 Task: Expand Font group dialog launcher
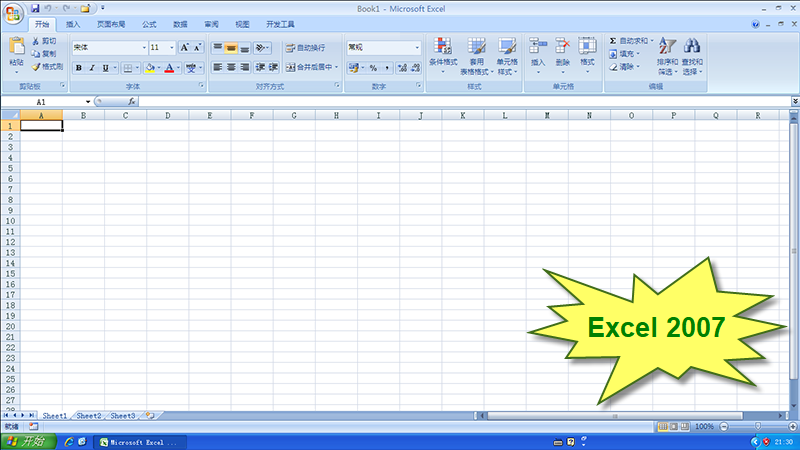[x=201, y=86]
